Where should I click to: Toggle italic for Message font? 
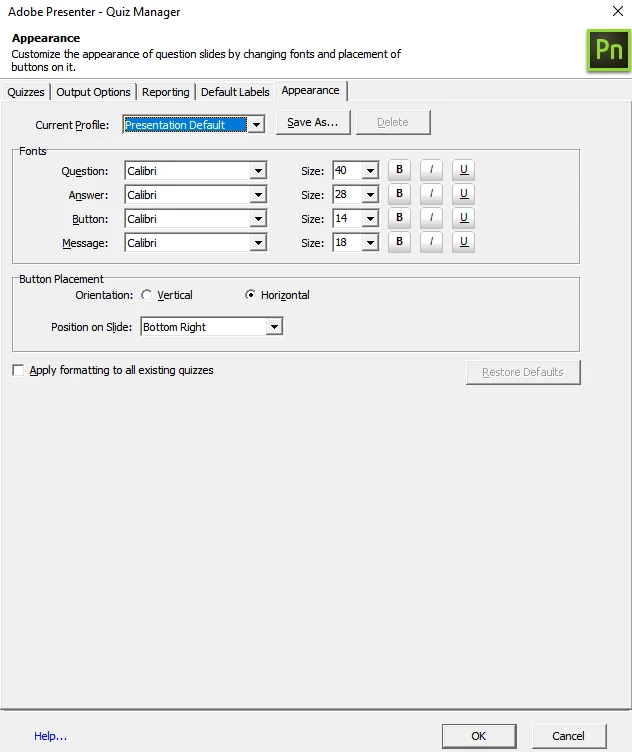(431, 242)
